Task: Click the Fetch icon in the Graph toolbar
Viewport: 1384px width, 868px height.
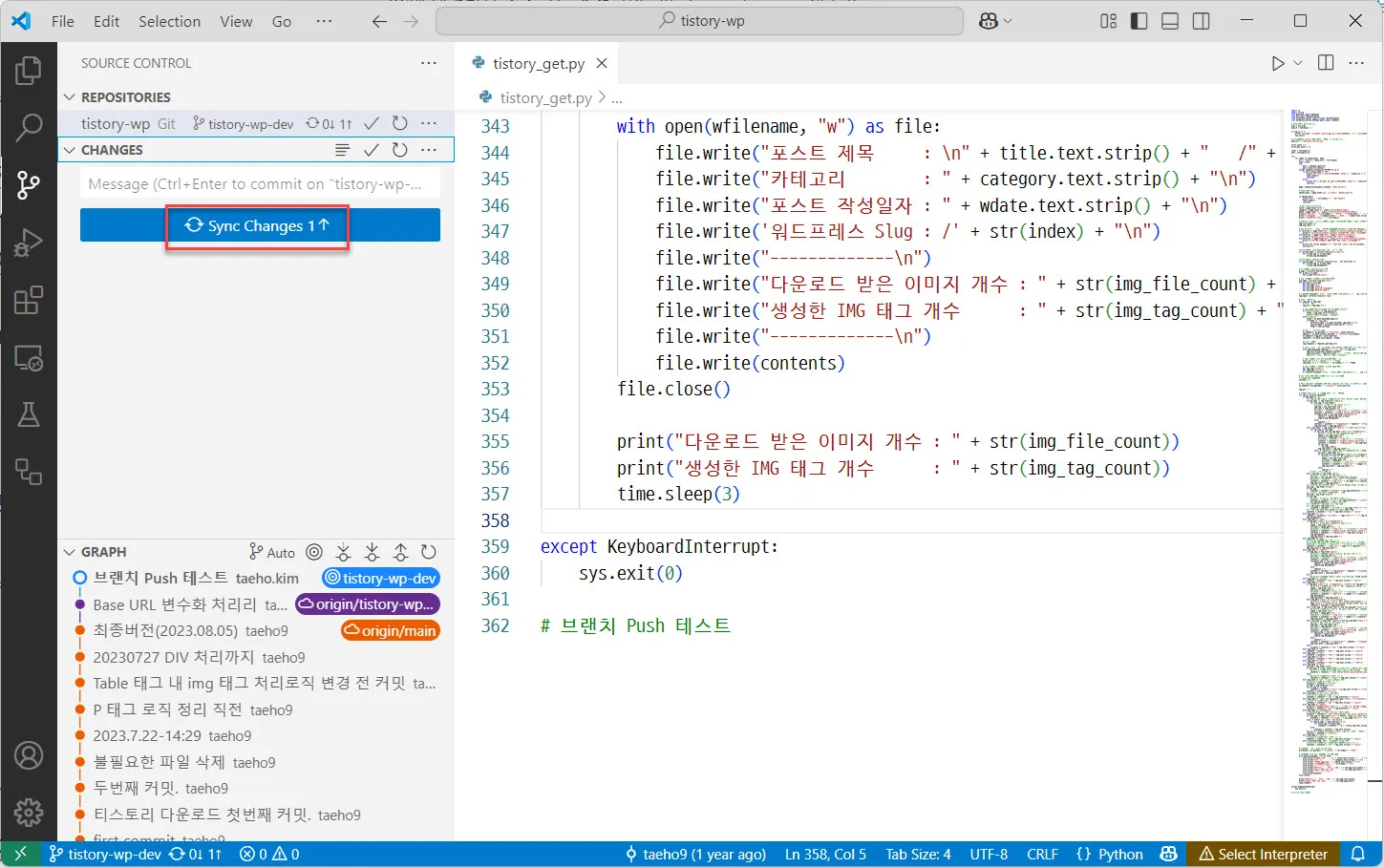Action: click(343, 552)
